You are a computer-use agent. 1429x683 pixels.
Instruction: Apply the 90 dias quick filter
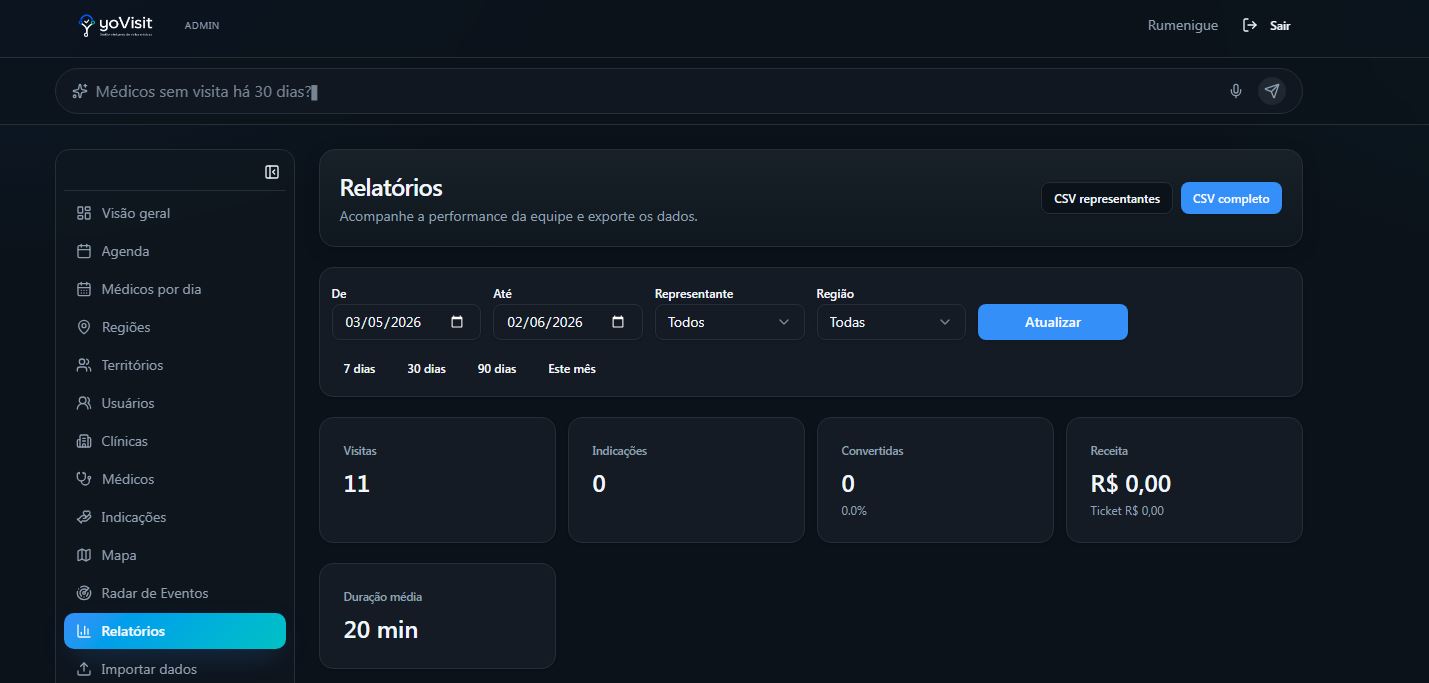(497, 369)
